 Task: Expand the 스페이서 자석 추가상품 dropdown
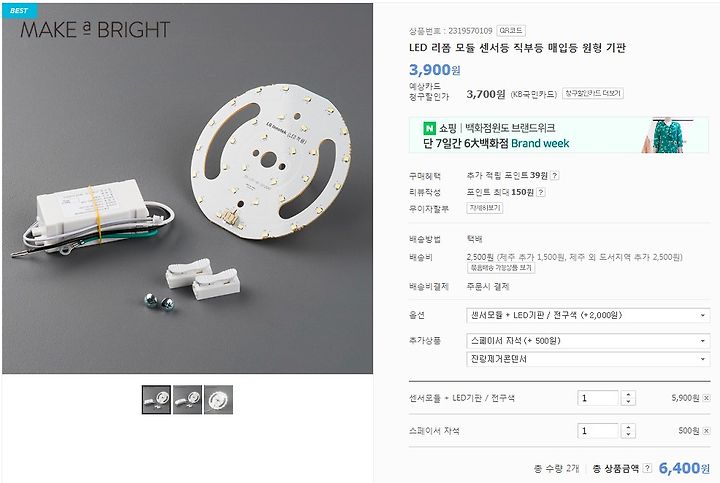(x=588, y=341)
